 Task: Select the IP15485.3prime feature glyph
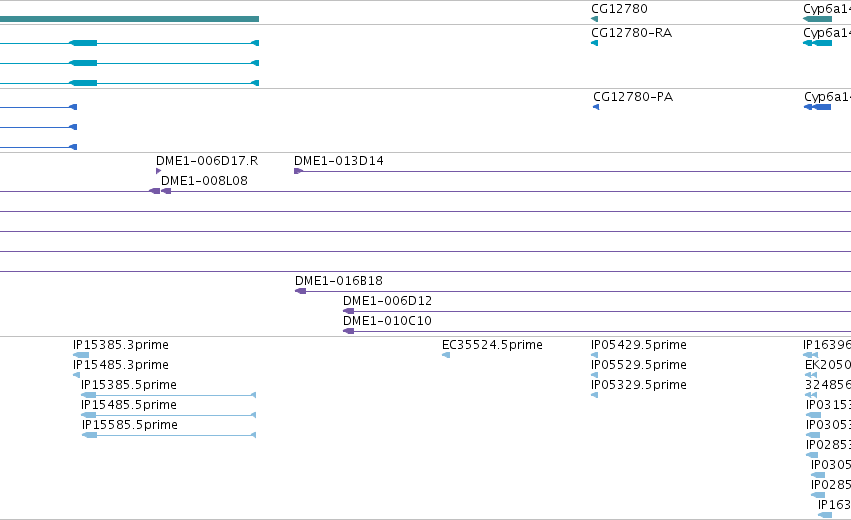click(77, 375)
